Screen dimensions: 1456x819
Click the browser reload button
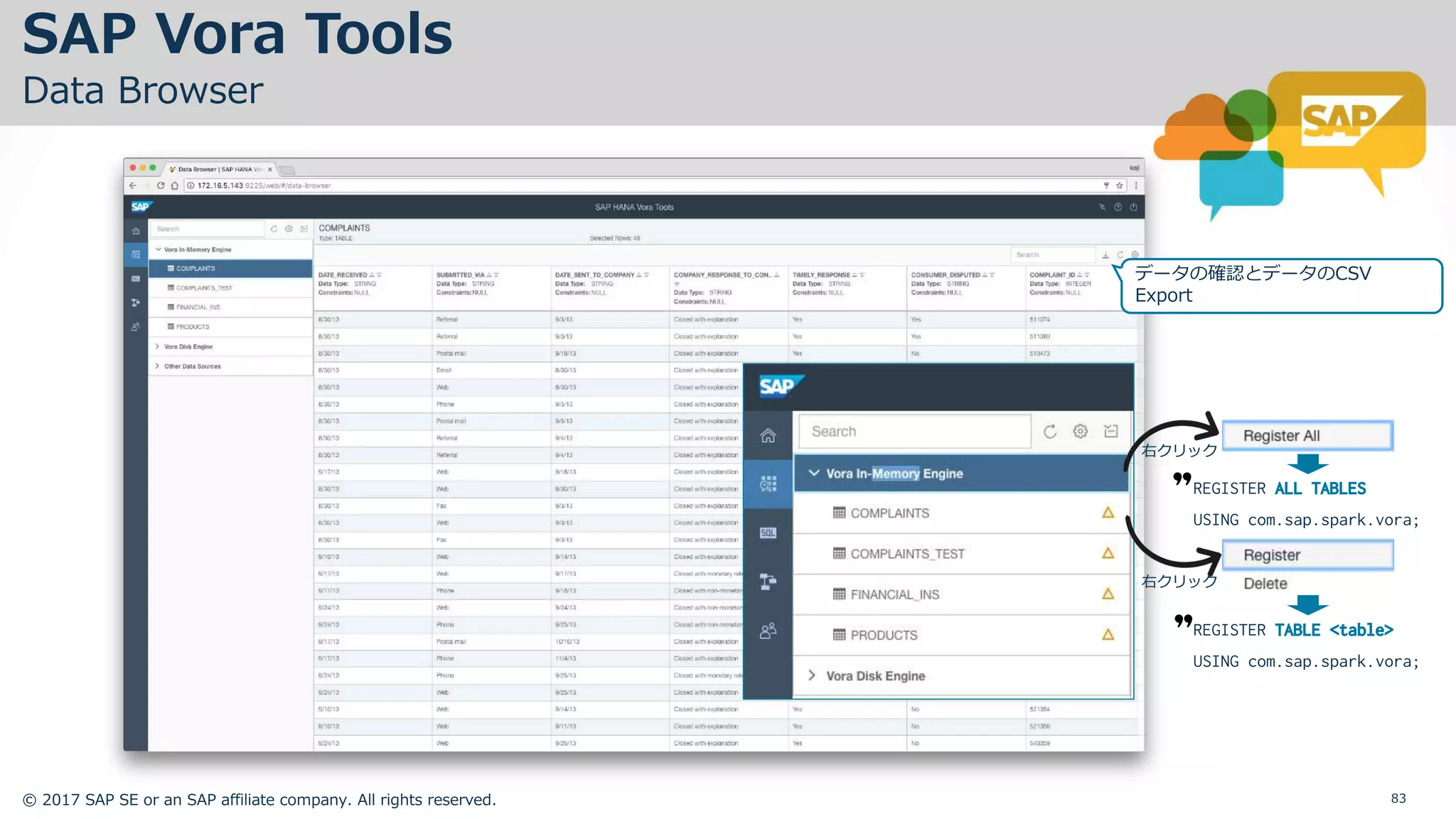click(161, 186)
